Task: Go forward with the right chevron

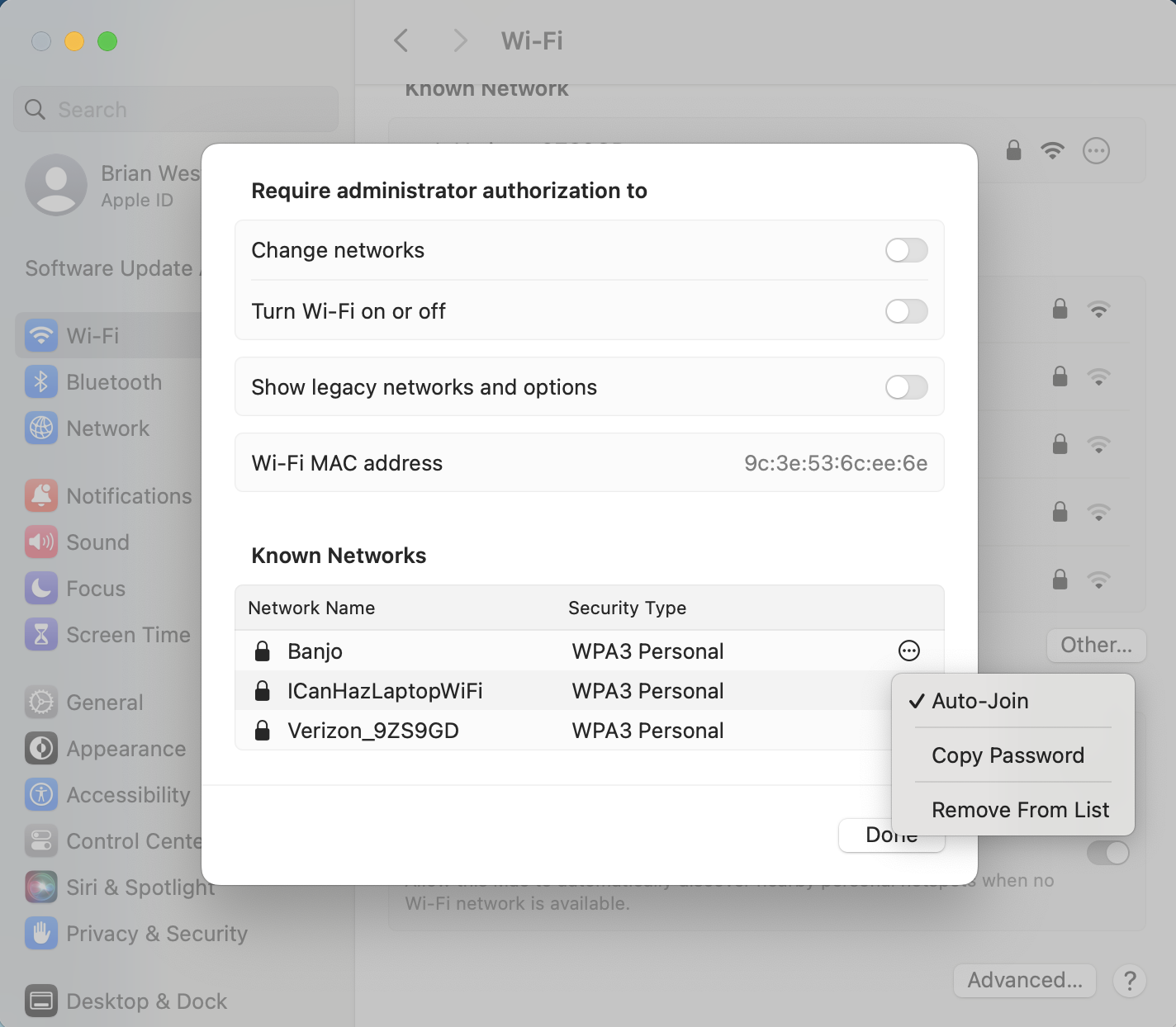Action: pos(460,40)
